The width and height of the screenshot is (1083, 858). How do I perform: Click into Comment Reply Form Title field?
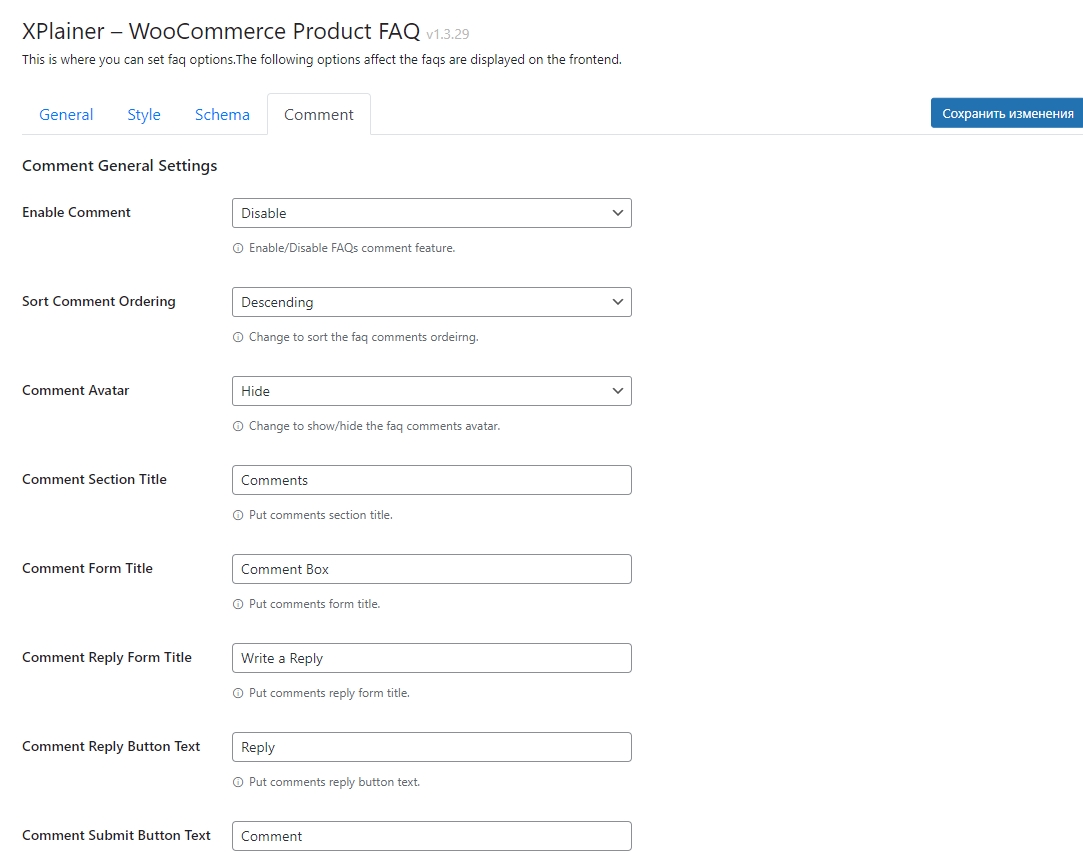coord(432,658)
